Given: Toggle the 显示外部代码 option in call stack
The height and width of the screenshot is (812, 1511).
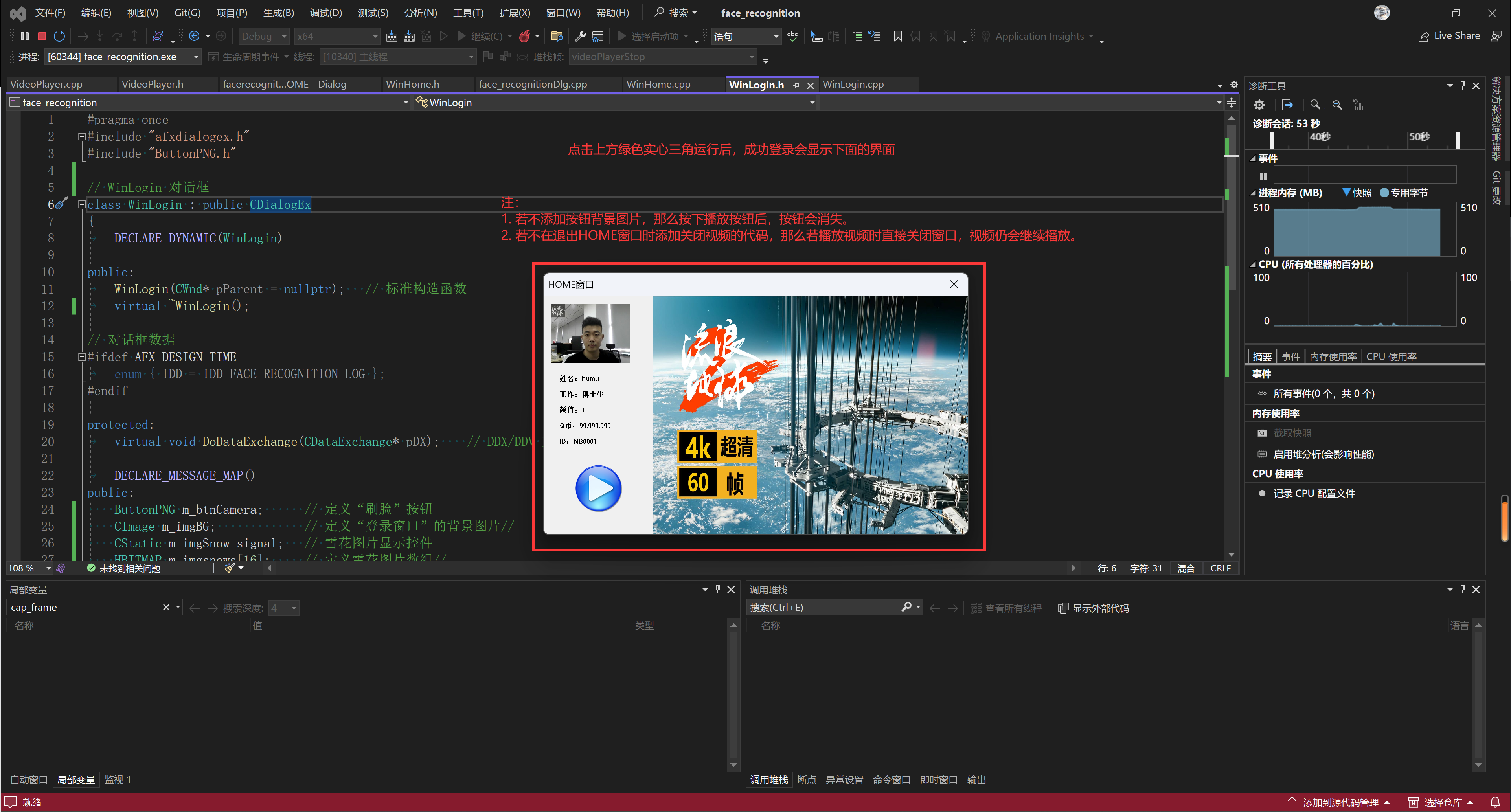Looking at the screenshot, I should tap(1094, 608).
